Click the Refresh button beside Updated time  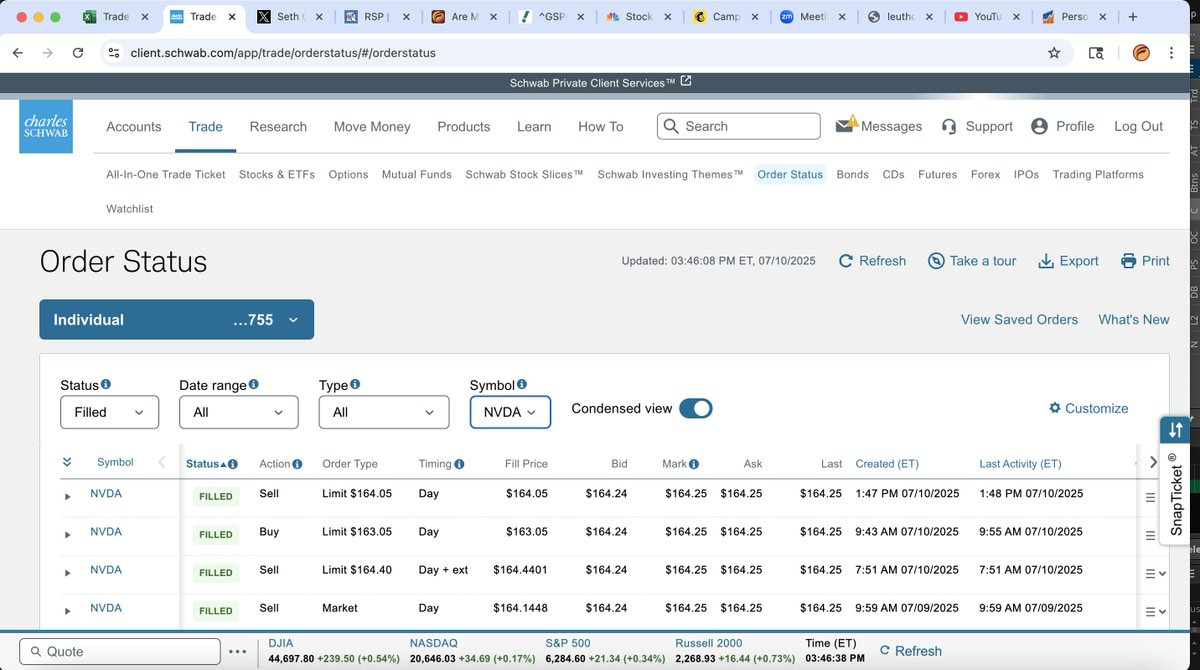(872, 261)
